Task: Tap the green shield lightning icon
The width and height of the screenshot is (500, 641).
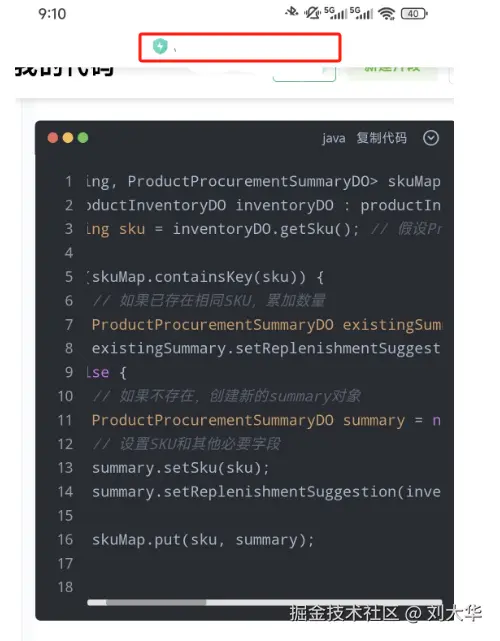Action: pyautogui.click(x=160, y=46)
